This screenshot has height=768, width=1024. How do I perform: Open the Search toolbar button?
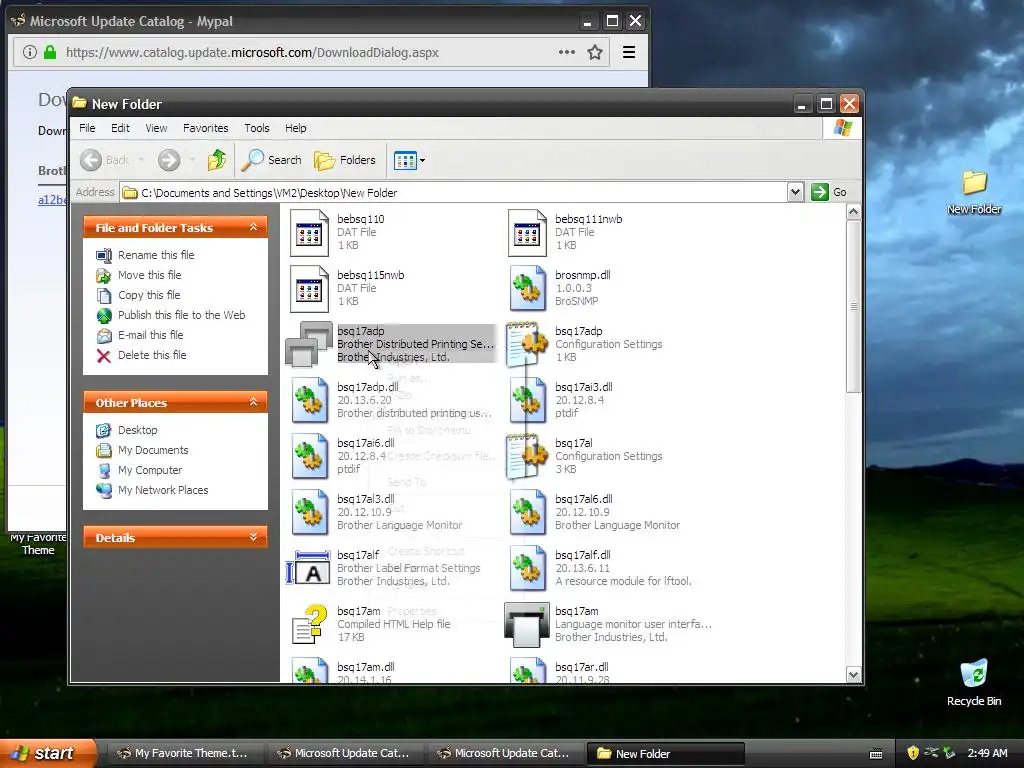pyautogui.click(x=271, y=160)
